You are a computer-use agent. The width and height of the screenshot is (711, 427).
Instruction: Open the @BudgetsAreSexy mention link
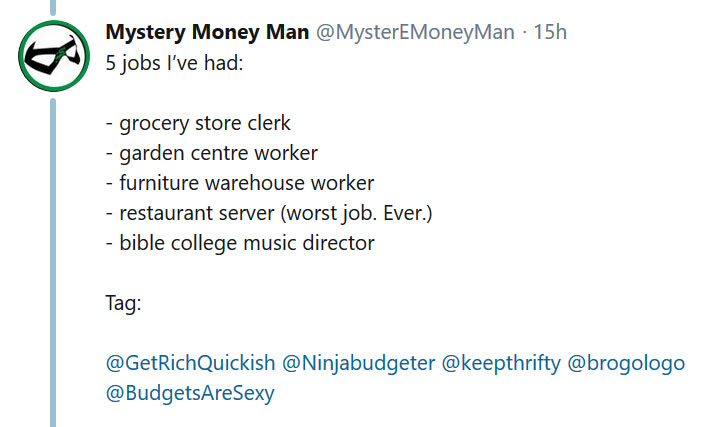pyautogui.click(x=190, y=393)
